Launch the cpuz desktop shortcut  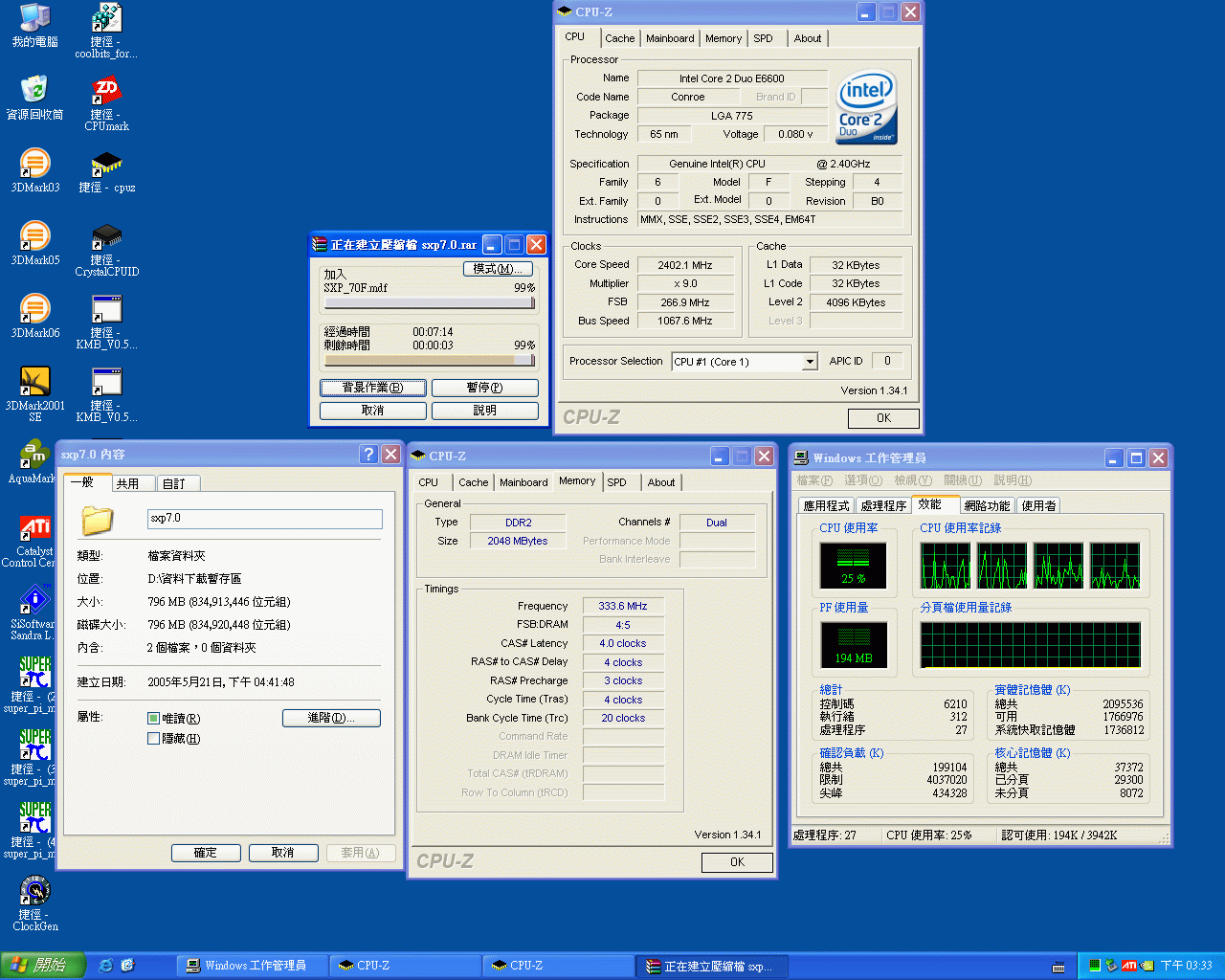106,170
